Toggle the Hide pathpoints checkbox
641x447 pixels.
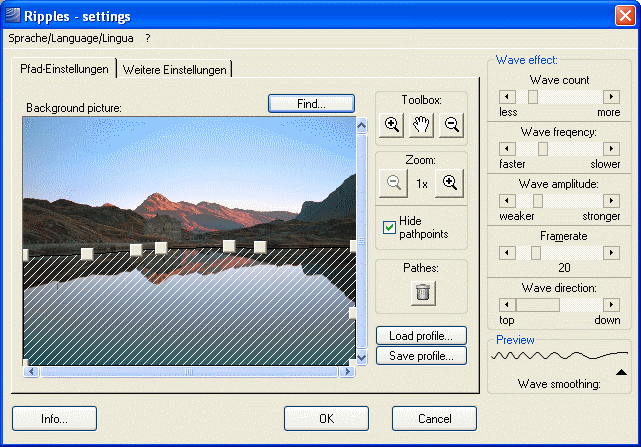click(x=389, y=227)
